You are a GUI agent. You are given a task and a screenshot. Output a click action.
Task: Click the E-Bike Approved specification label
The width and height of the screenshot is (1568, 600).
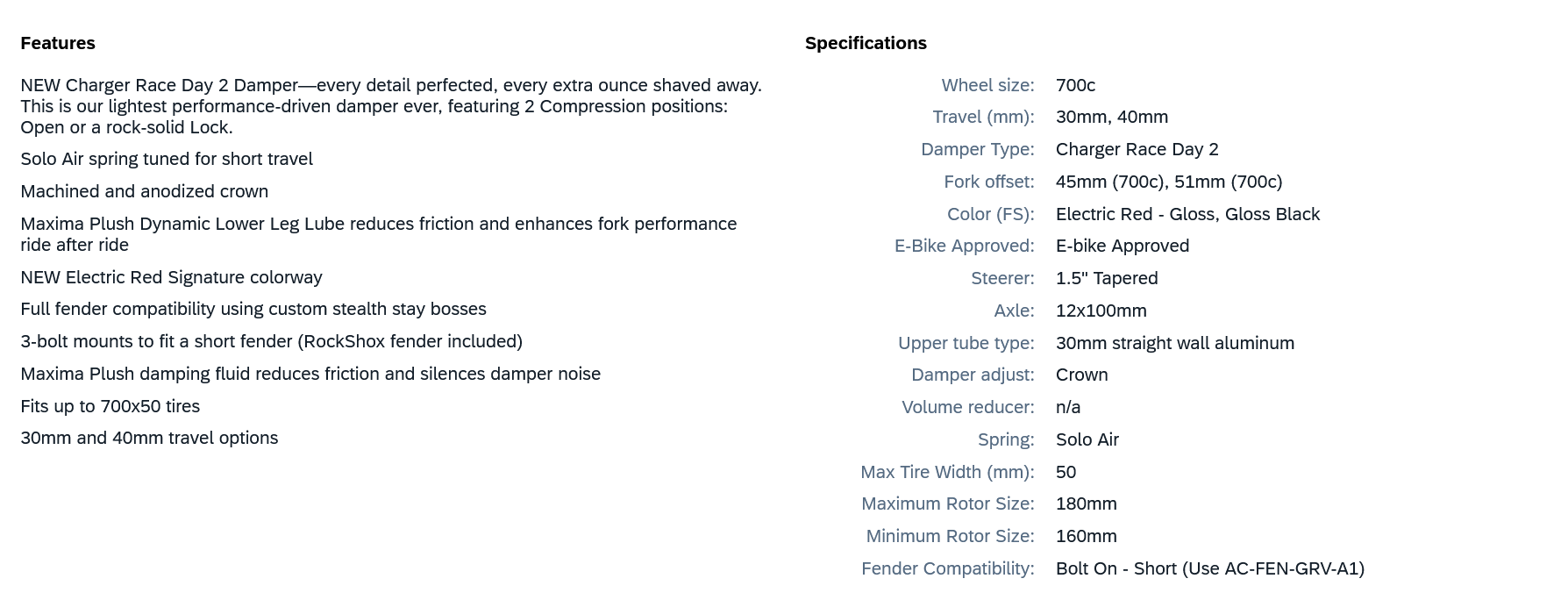coord(964,246)
